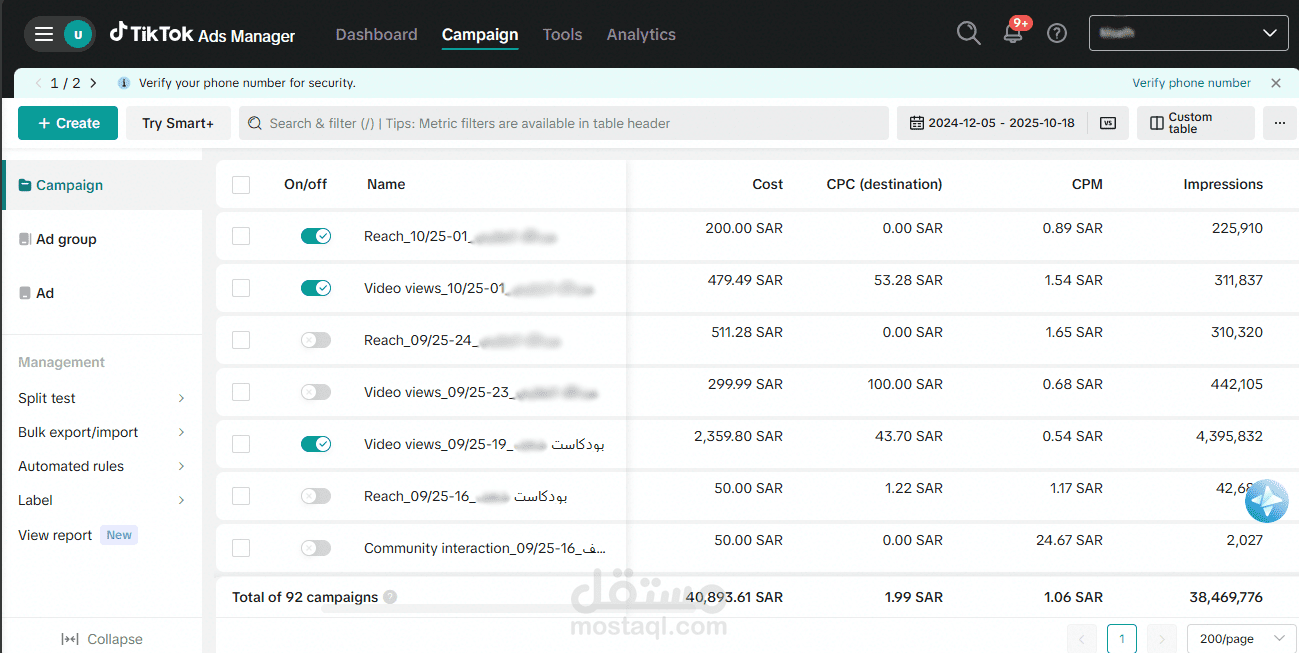This screenshot has height=653, width=1299.
Task: Go to previous notice arrow
Action: [39, 83]
